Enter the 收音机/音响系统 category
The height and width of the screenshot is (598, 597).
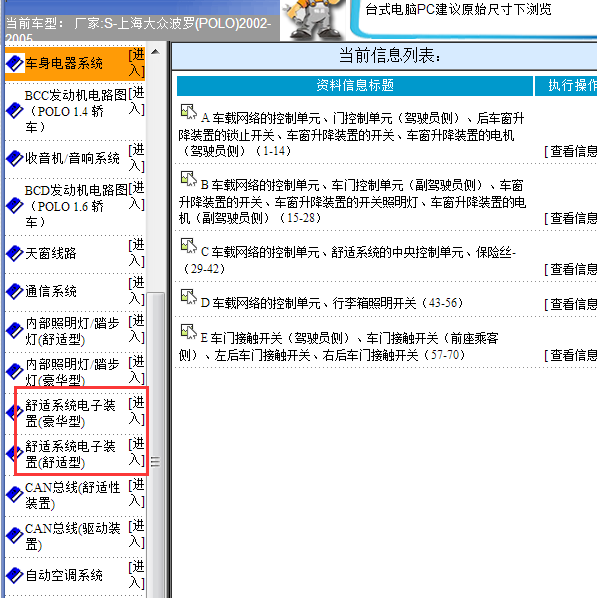136,158
